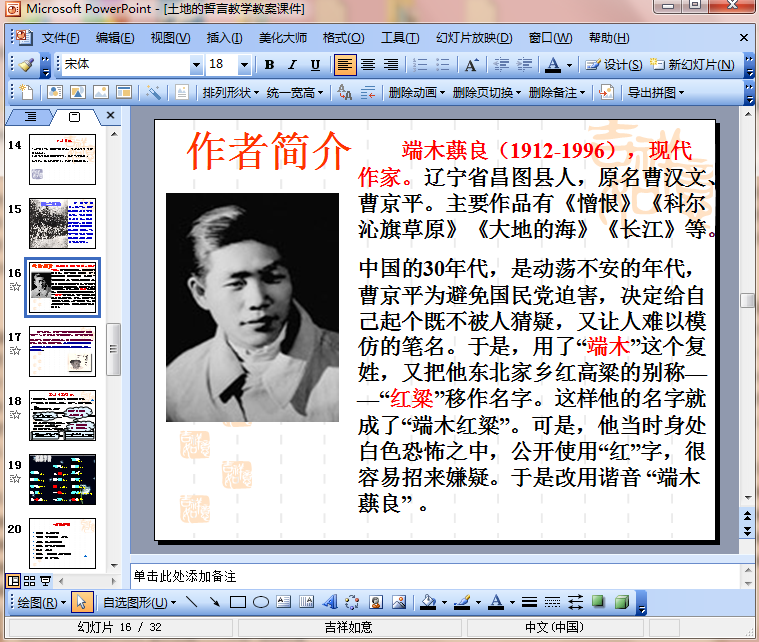Click the select objects arrow tool

[83, 602]
